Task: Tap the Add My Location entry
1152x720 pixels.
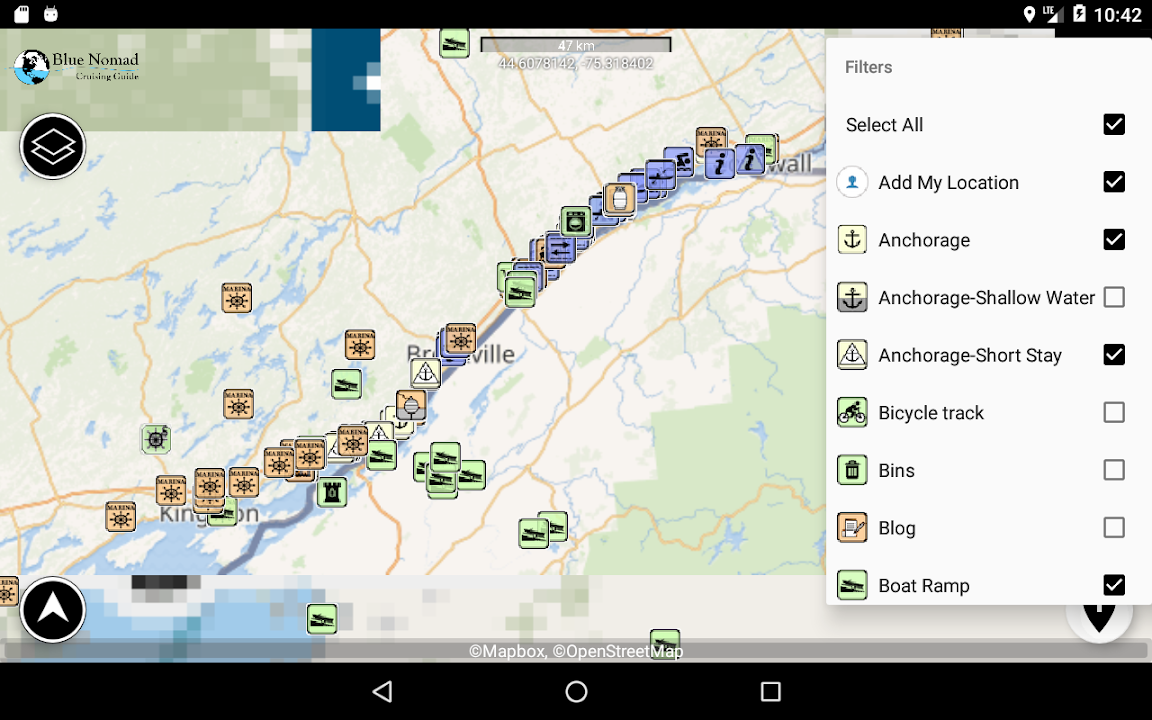Action: tap(948, 183)
